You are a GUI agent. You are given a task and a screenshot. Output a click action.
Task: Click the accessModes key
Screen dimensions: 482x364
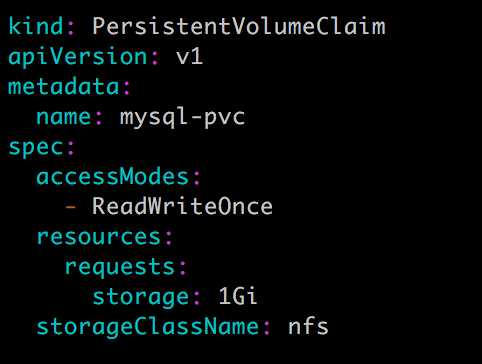pos(113,177)
